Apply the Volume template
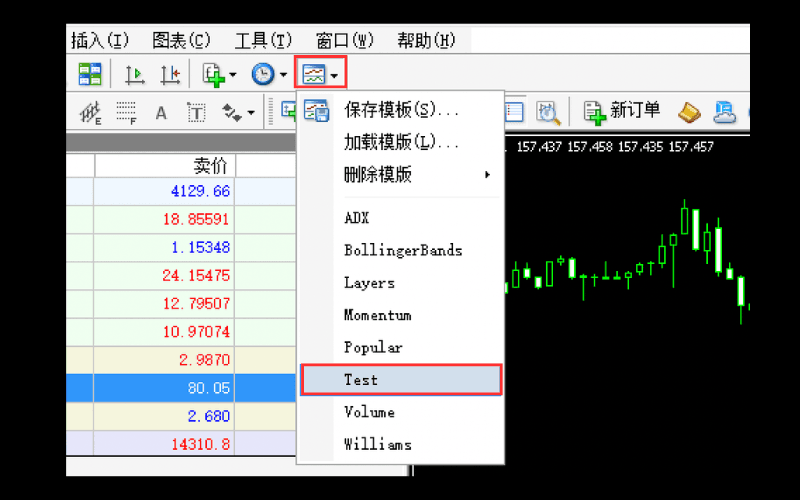Viewport: 800px width, 500px height. coord(401,412)
